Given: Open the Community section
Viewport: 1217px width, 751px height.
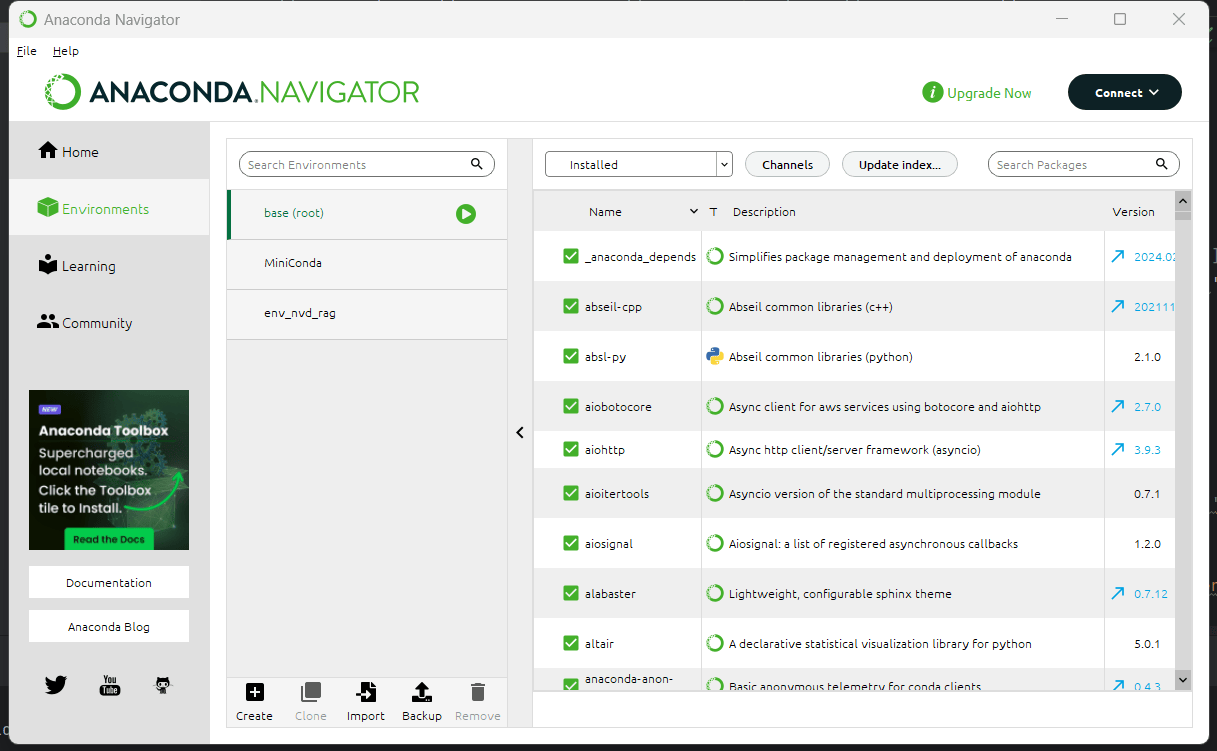Looking at the screenshot, I should click(x=109, y=322).
